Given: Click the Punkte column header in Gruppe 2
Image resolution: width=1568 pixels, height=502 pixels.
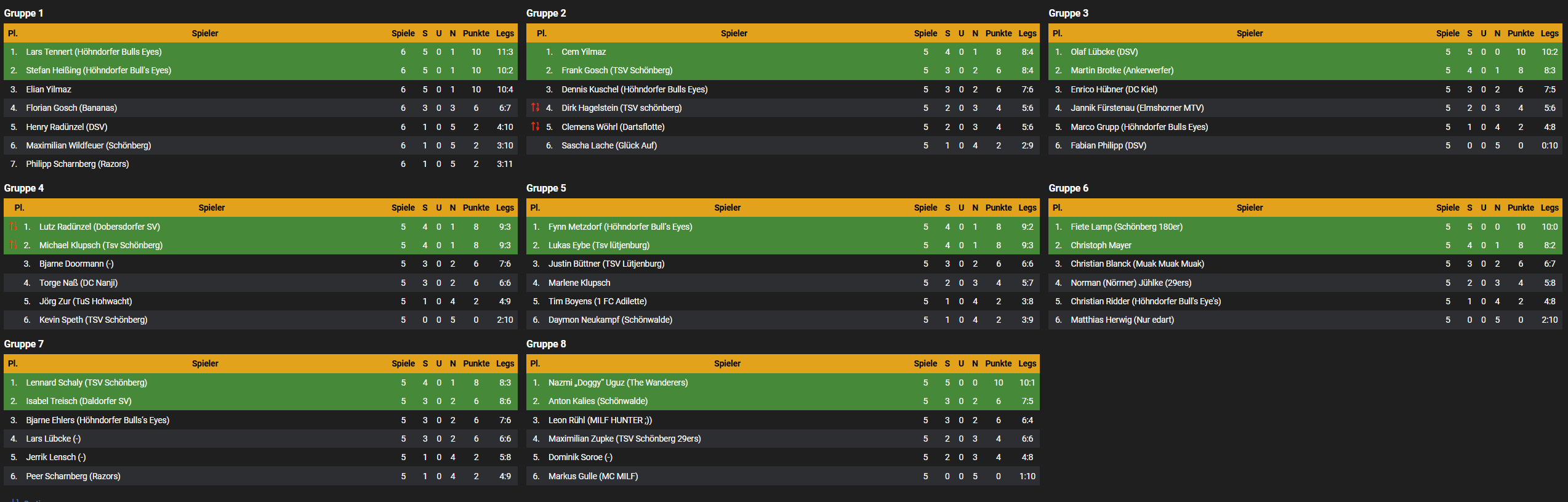Looking at the screenshot, I should click(x=998, y=33).
